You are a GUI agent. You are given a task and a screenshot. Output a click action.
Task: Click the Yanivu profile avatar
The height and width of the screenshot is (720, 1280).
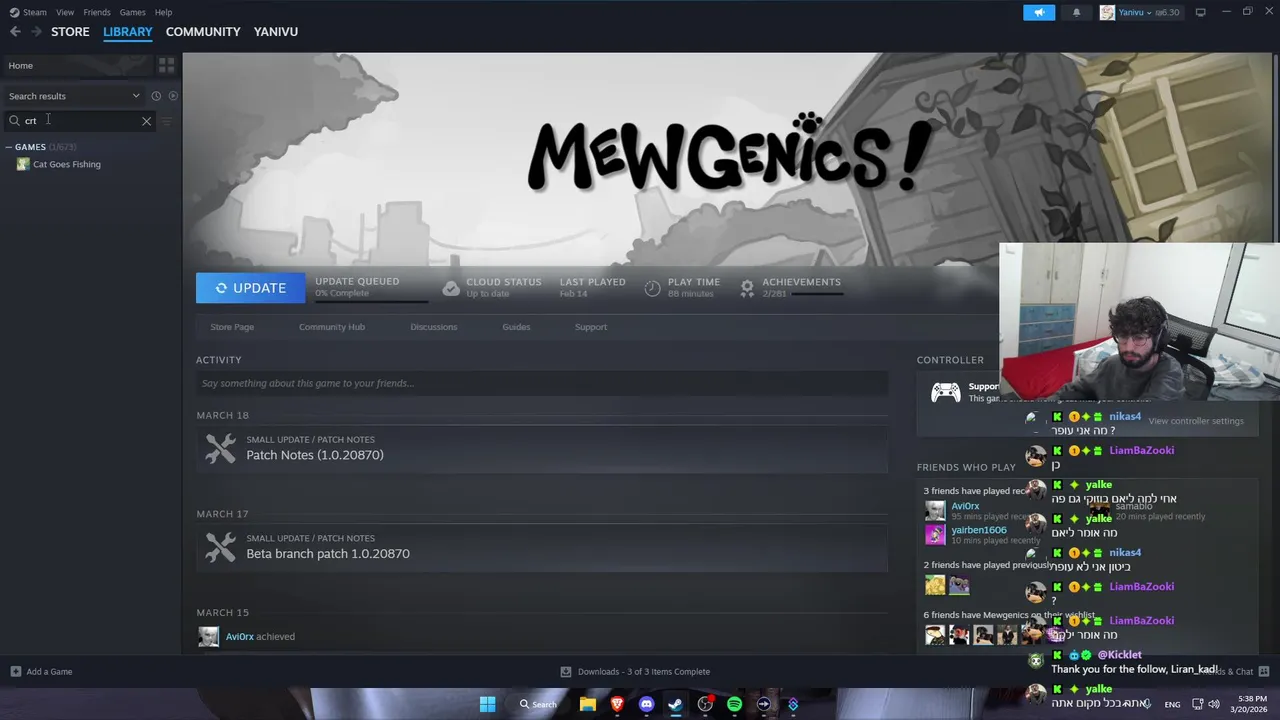click(1107, 12)
